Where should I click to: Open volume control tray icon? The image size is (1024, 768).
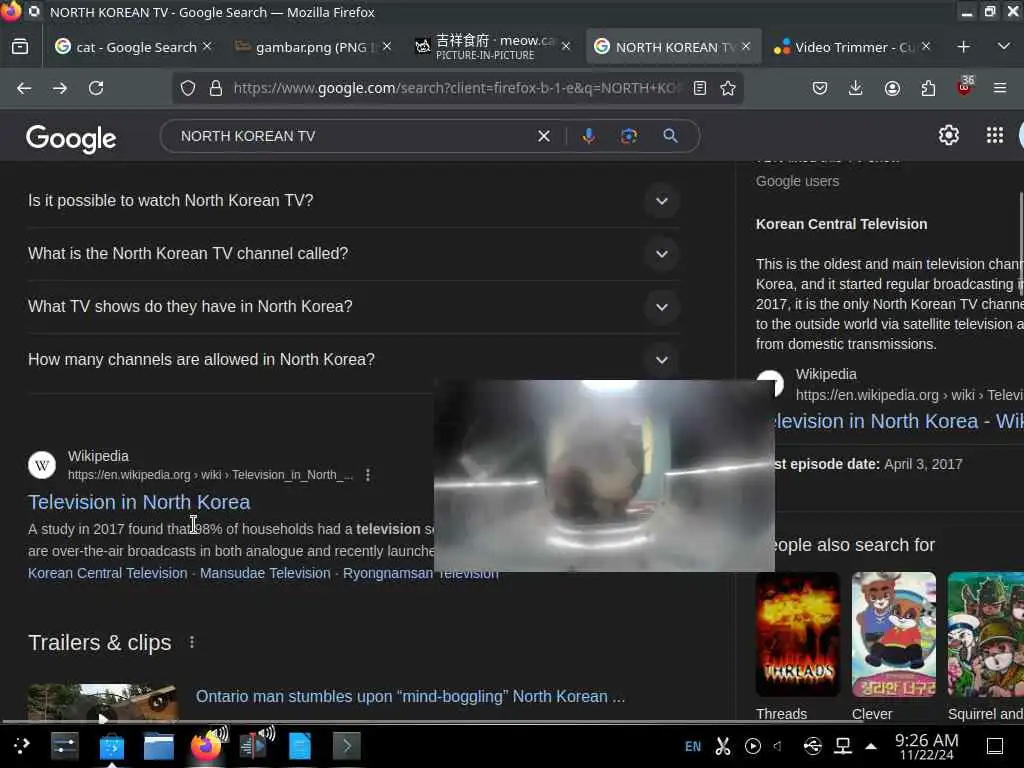(x=777, y=746)
